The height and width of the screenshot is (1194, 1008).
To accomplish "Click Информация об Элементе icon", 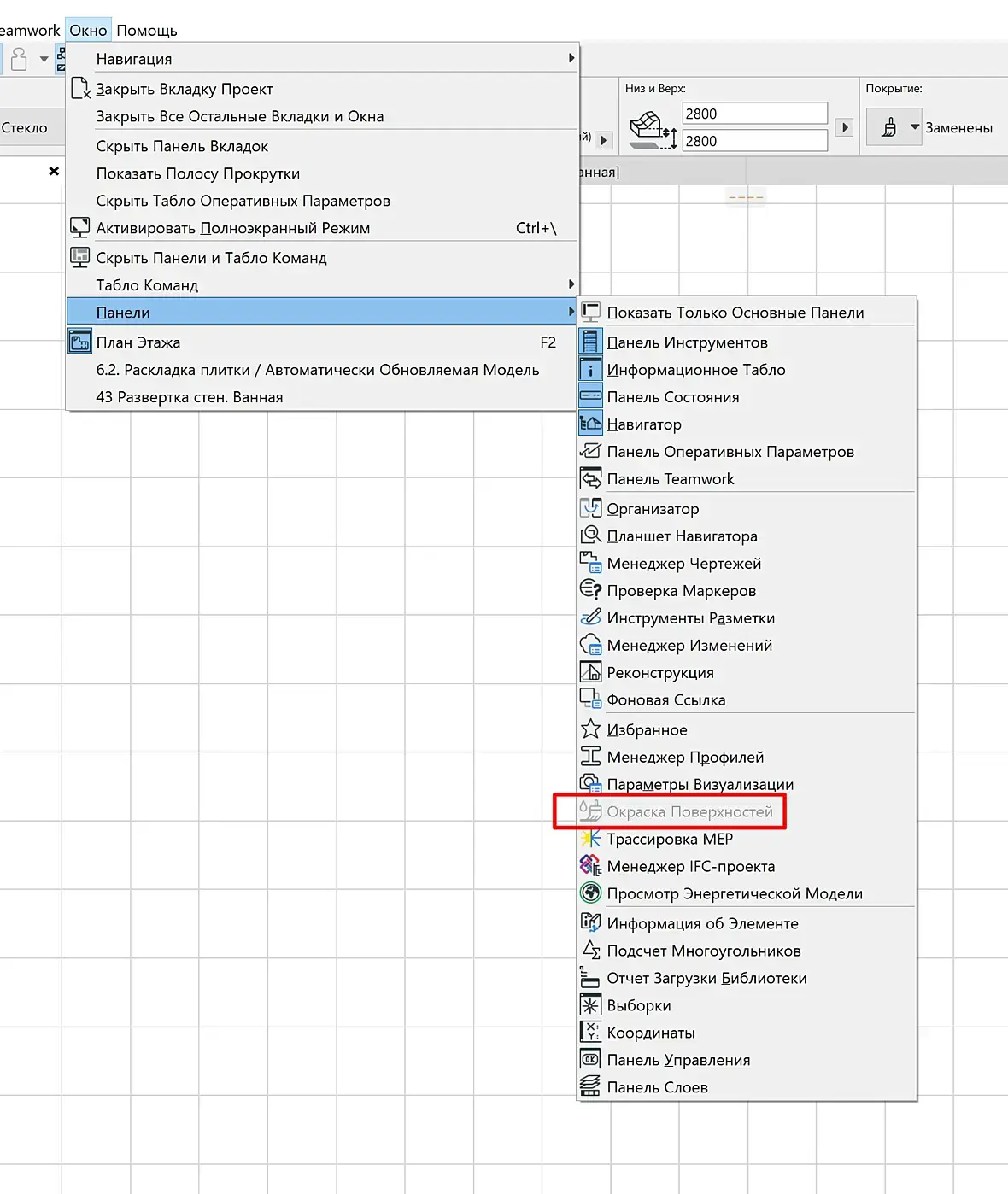I will (590, 924).
